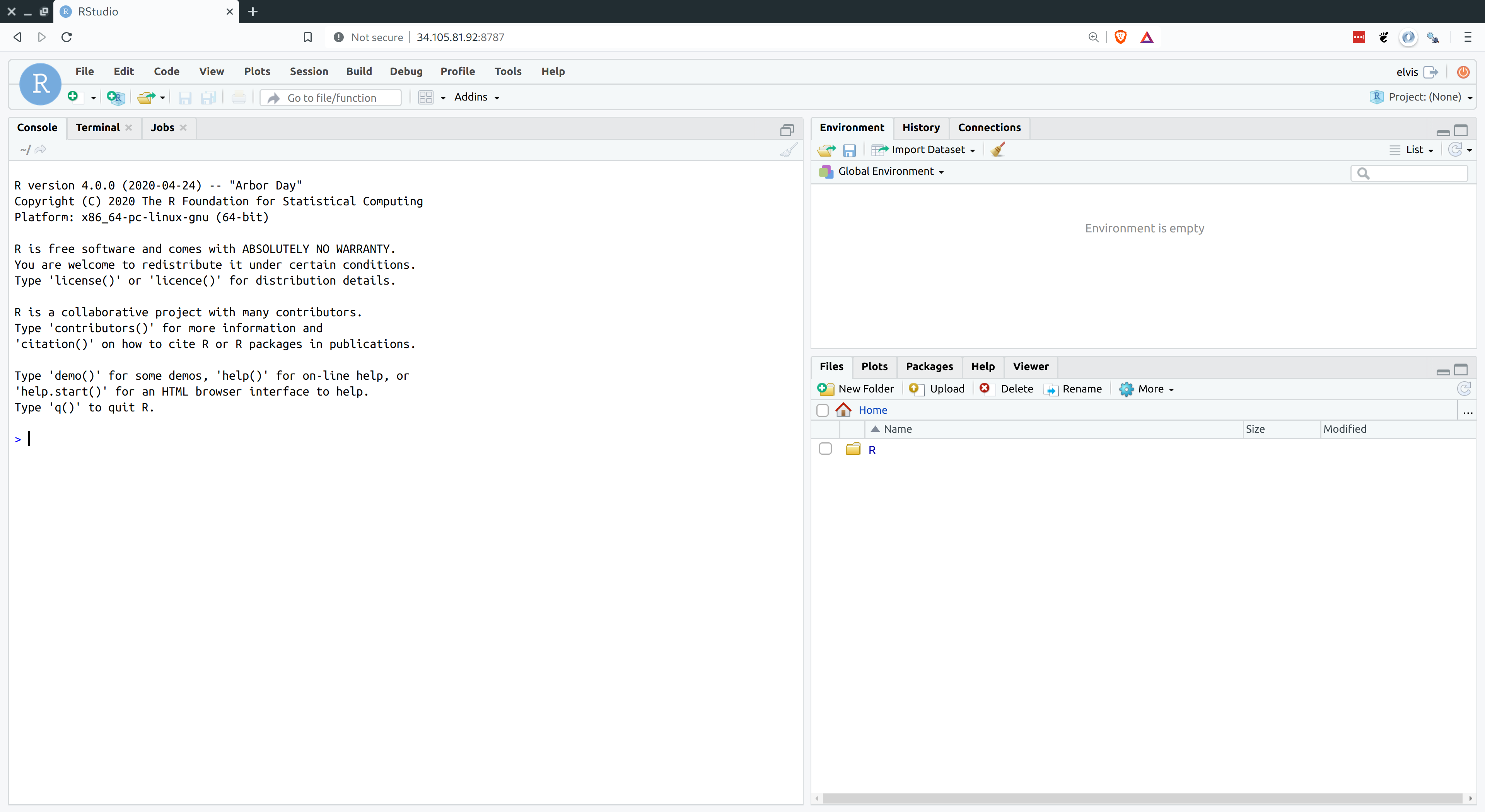Screen dimensions: 1485x812
Task: Open the File menu
Action: point(84,72)
